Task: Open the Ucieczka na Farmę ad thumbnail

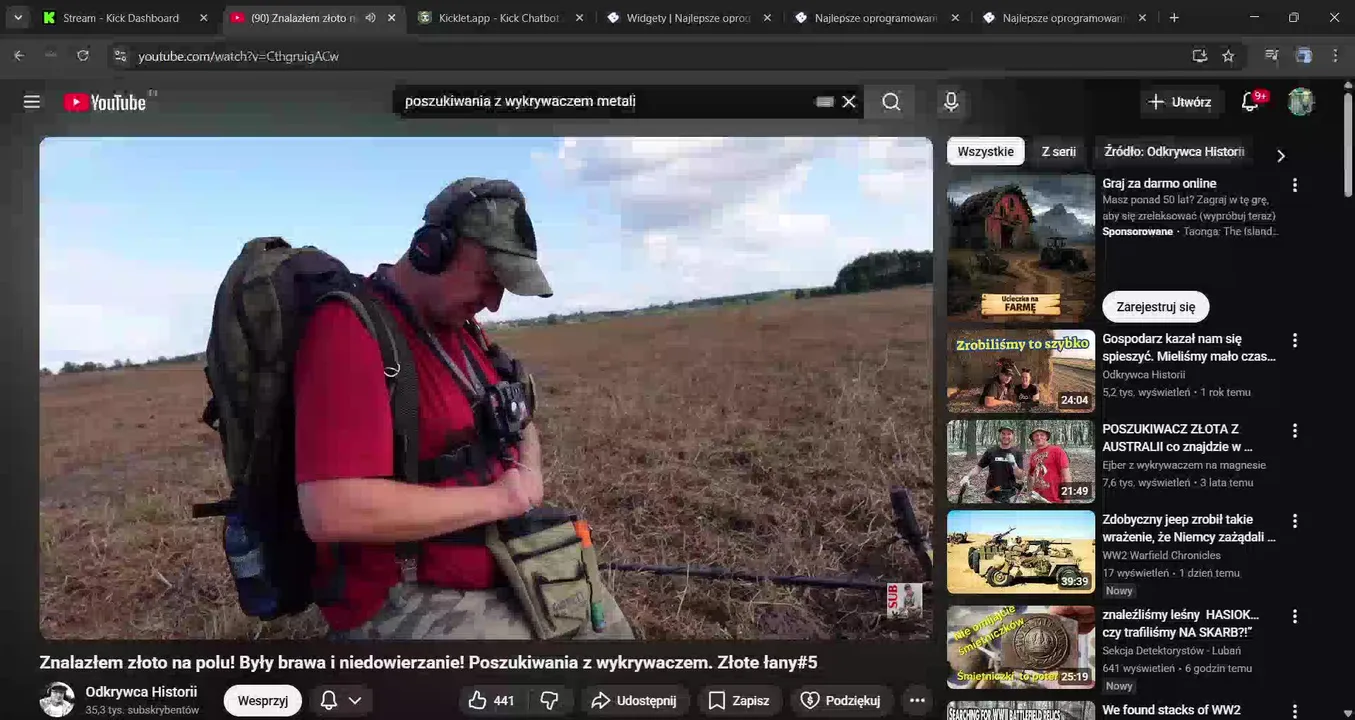Action: [x=1021, y=248]
